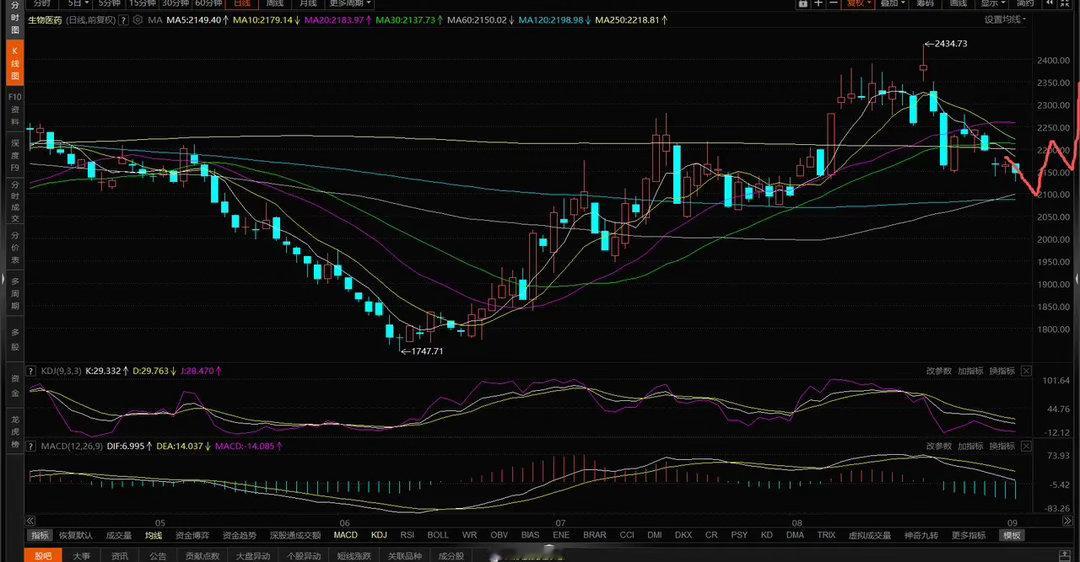Click the help icon beside 生物医药 title

(x=123, y=20)
